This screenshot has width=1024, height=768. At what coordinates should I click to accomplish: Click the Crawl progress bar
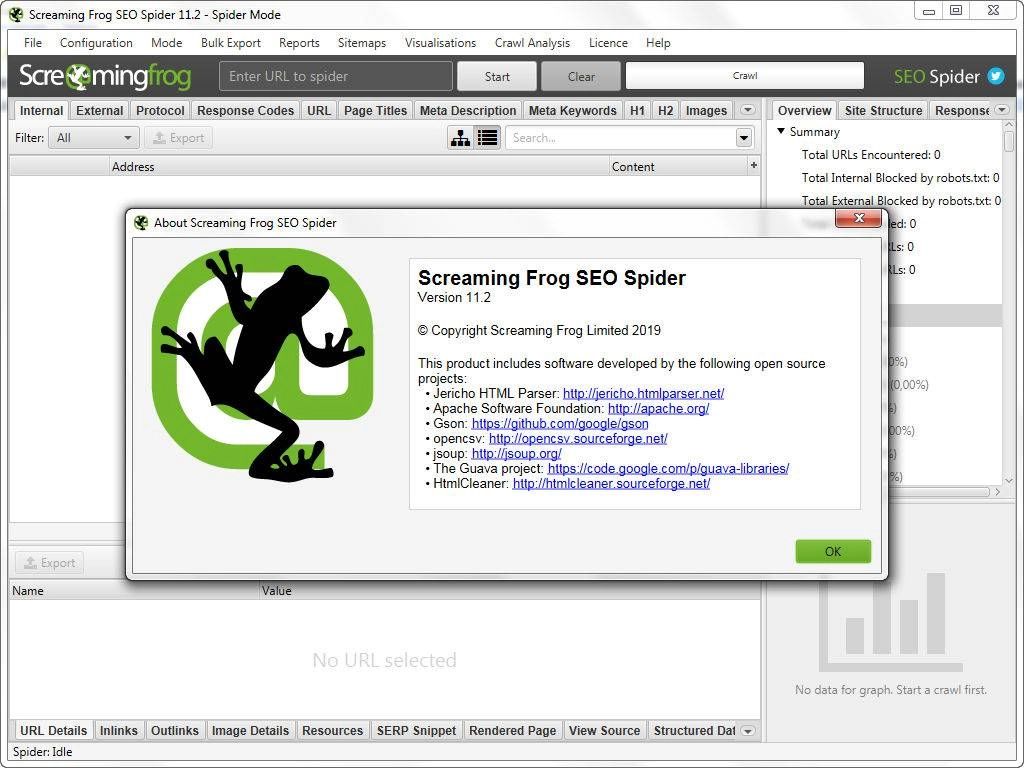click(x=744, y=76)
